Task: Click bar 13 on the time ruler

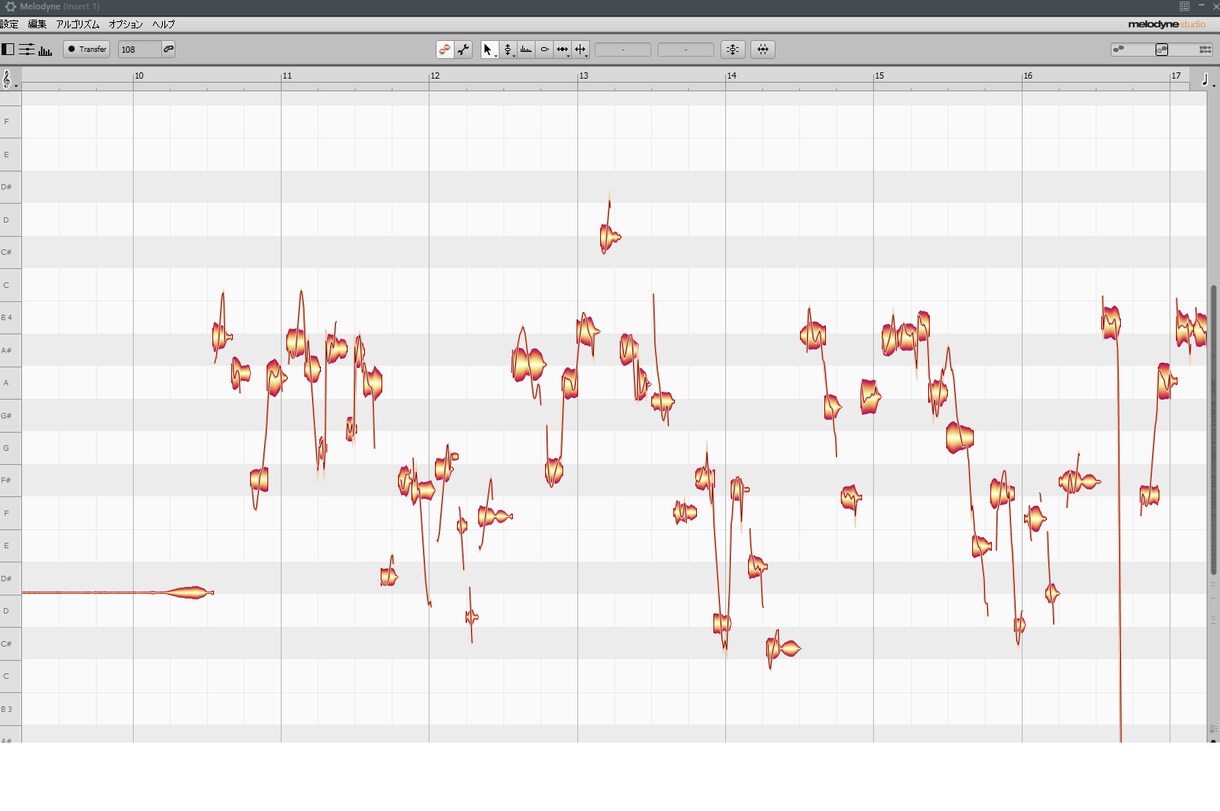Action: coord(583,76)
